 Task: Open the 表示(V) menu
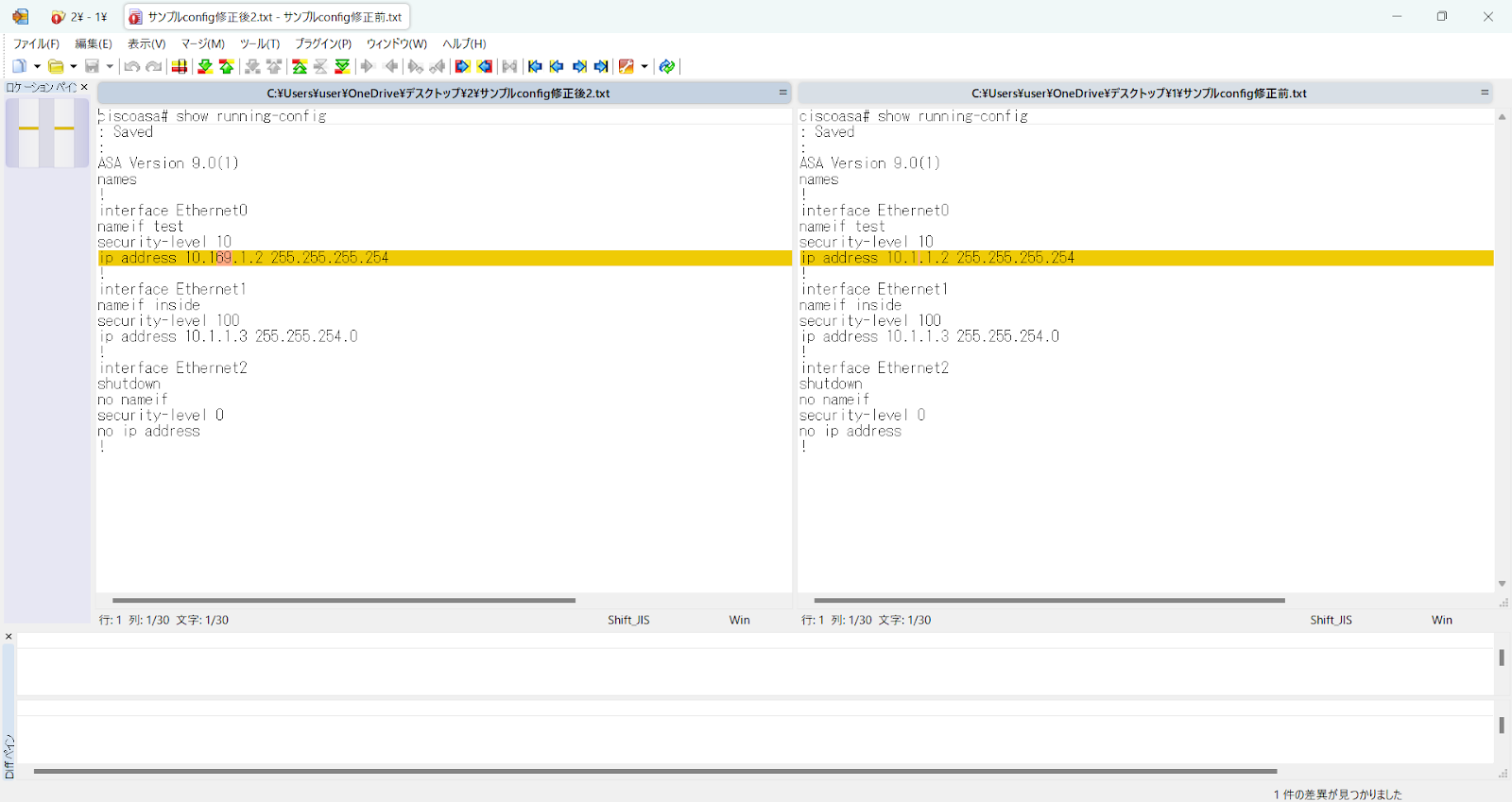point(146,43)
